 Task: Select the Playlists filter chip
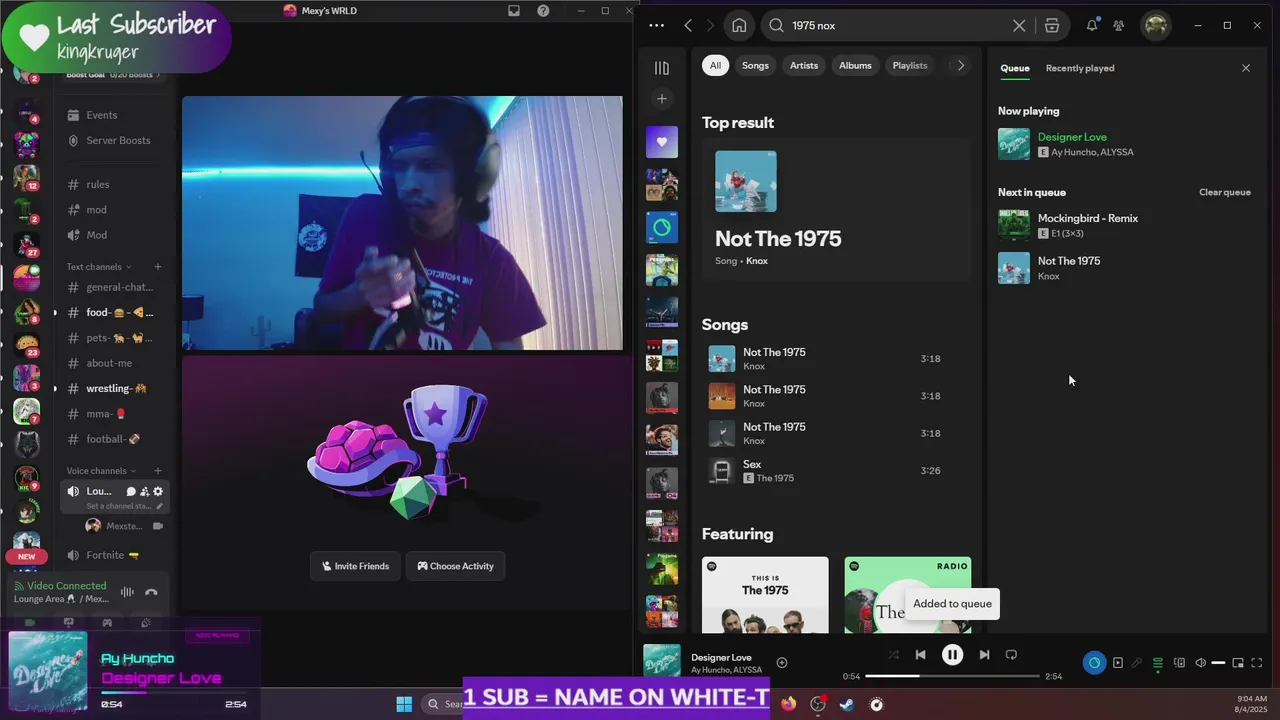tap(910, 66)
